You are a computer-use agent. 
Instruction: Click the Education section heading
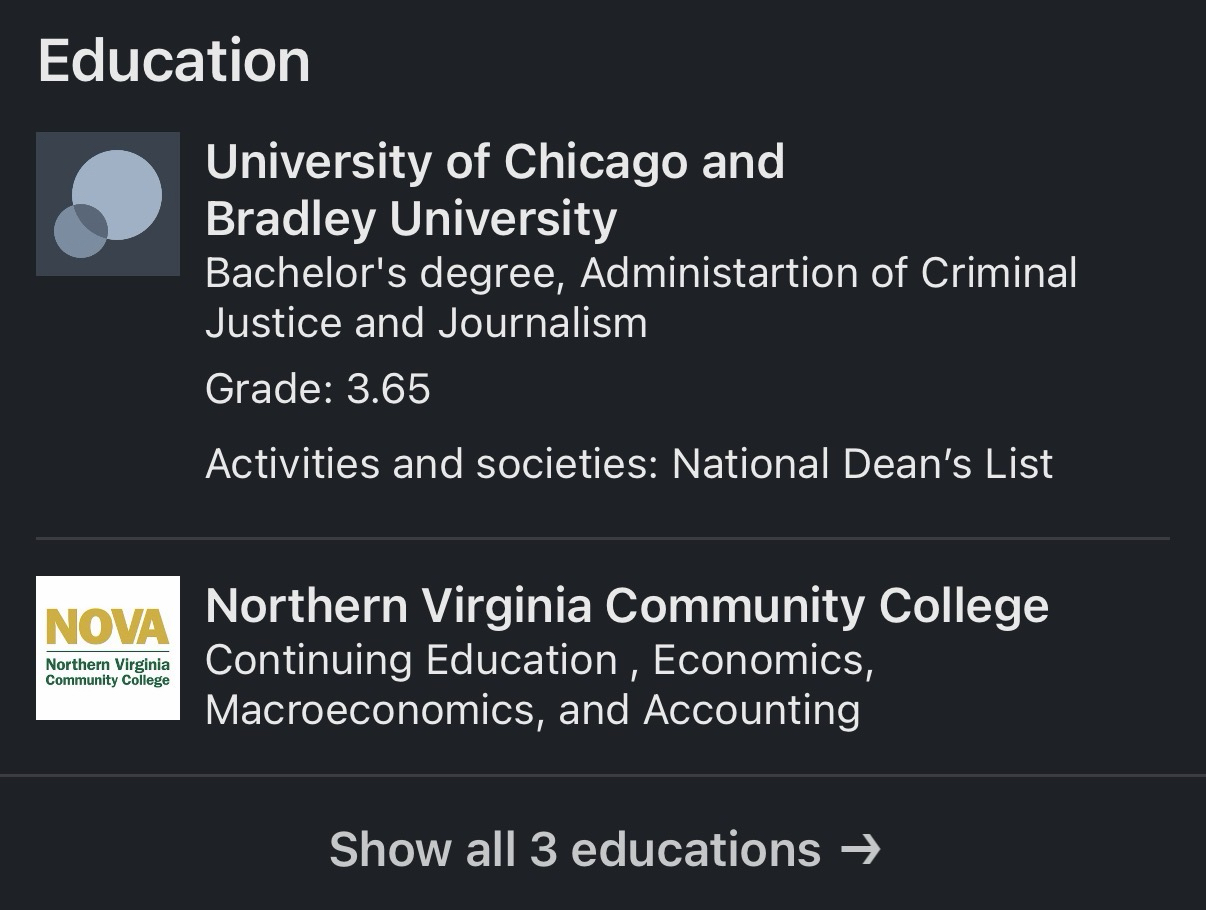[x=174, y=61]
